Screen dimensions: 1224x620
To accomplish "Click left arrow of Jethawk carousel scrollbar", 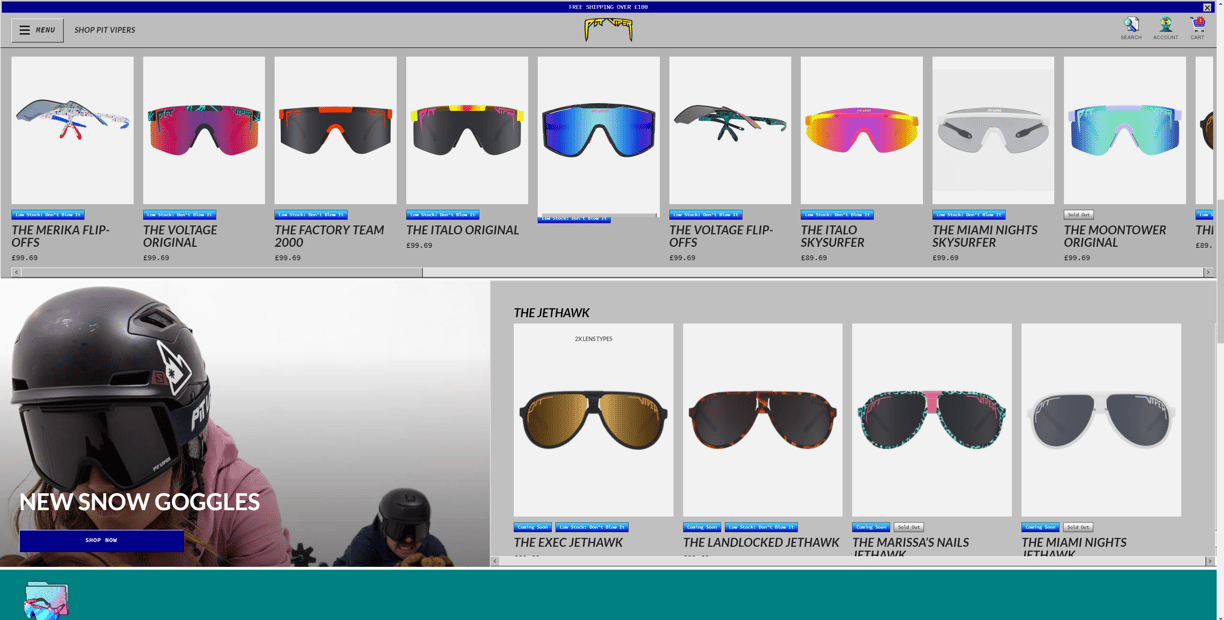I will click(495, 561).
